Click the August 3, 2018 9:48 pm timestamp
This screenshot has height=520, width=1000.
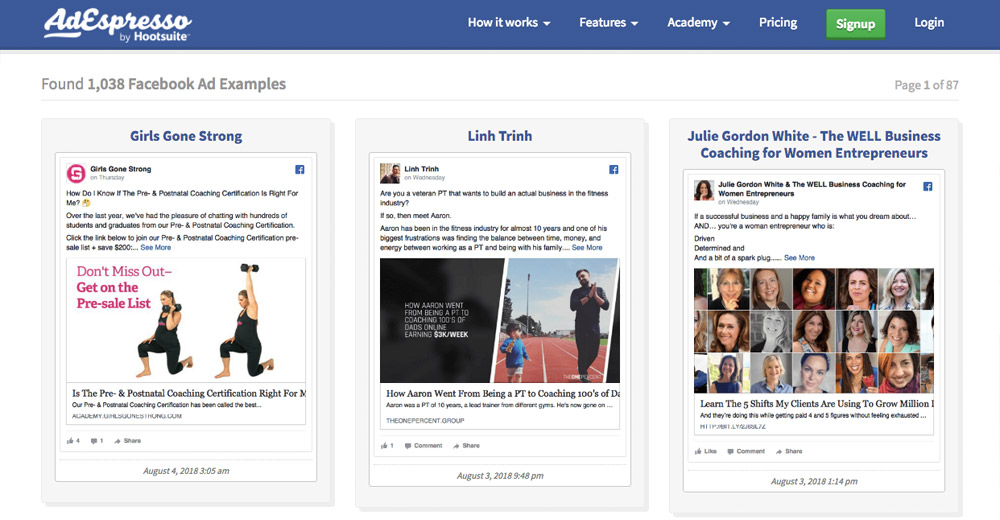pos(500,476)
